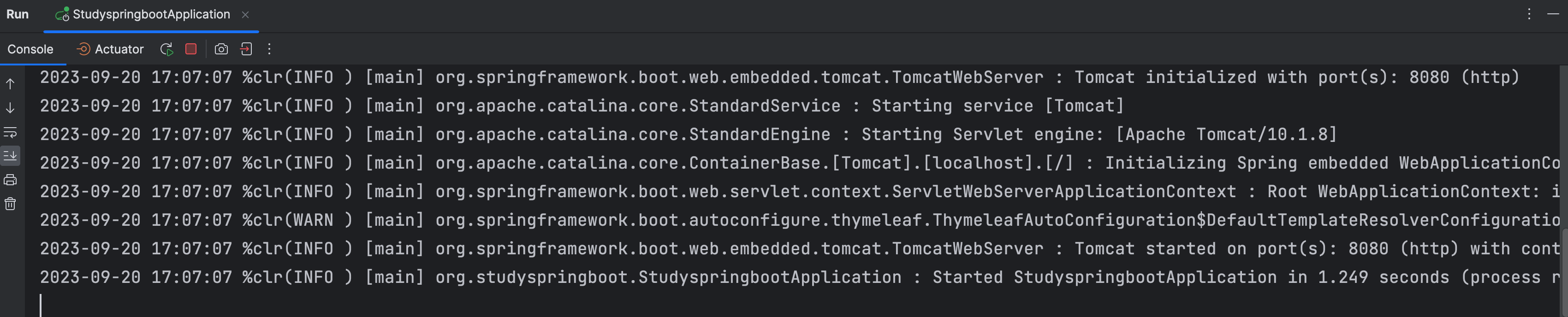Open the Run tool window options menu
Screen dimensions: 1568x317
tap(1528, 14)
